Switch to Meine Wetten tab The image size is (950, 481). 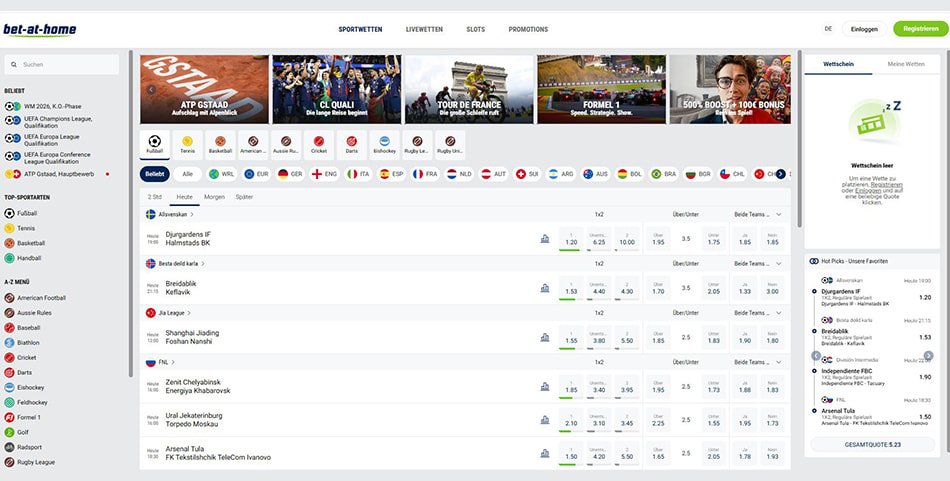click(906, 64)
